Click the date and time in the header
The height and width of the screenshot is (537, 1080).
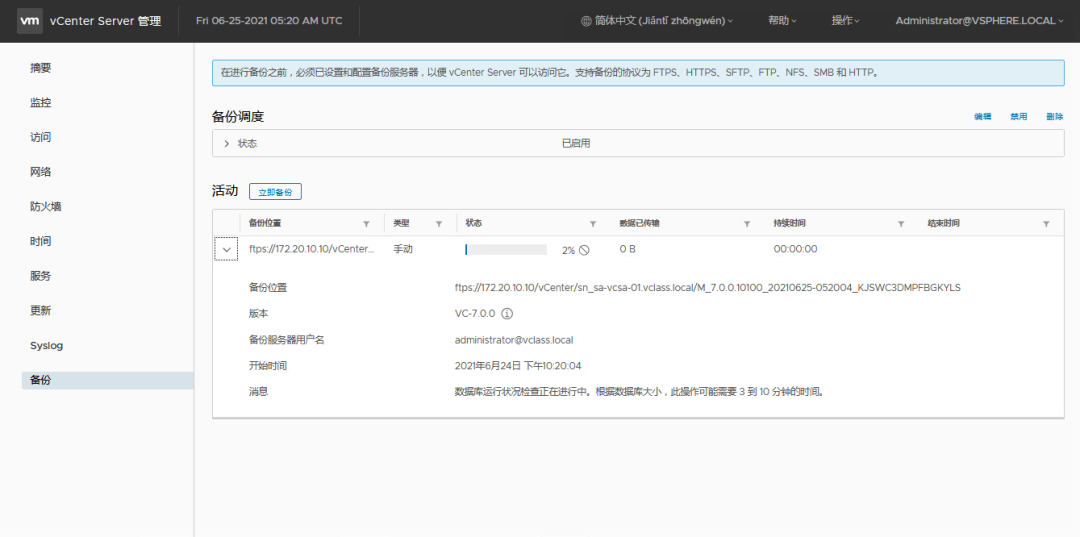(x=269, y=21)
